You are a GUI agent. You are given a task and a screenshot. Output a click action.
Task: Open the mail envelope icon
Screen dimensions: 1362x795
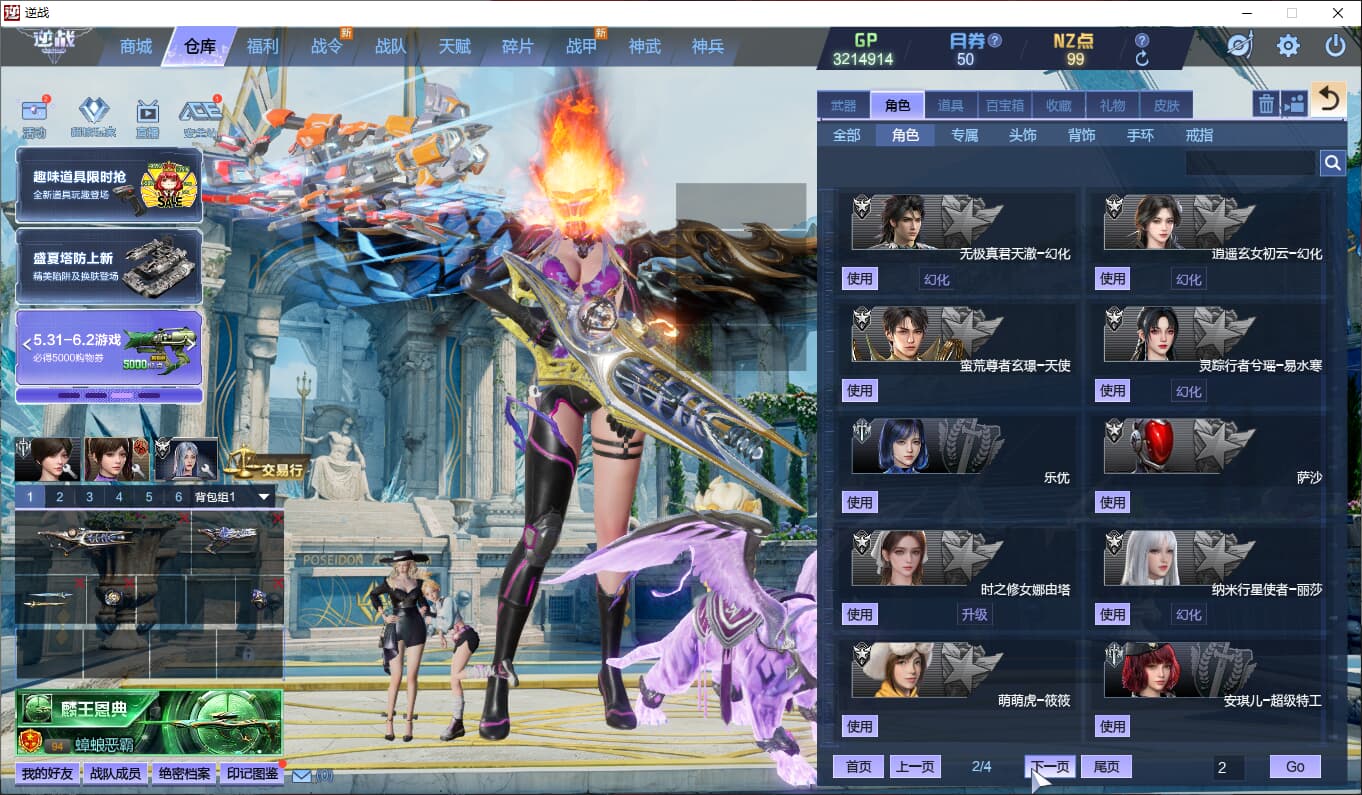coord(301,775)
